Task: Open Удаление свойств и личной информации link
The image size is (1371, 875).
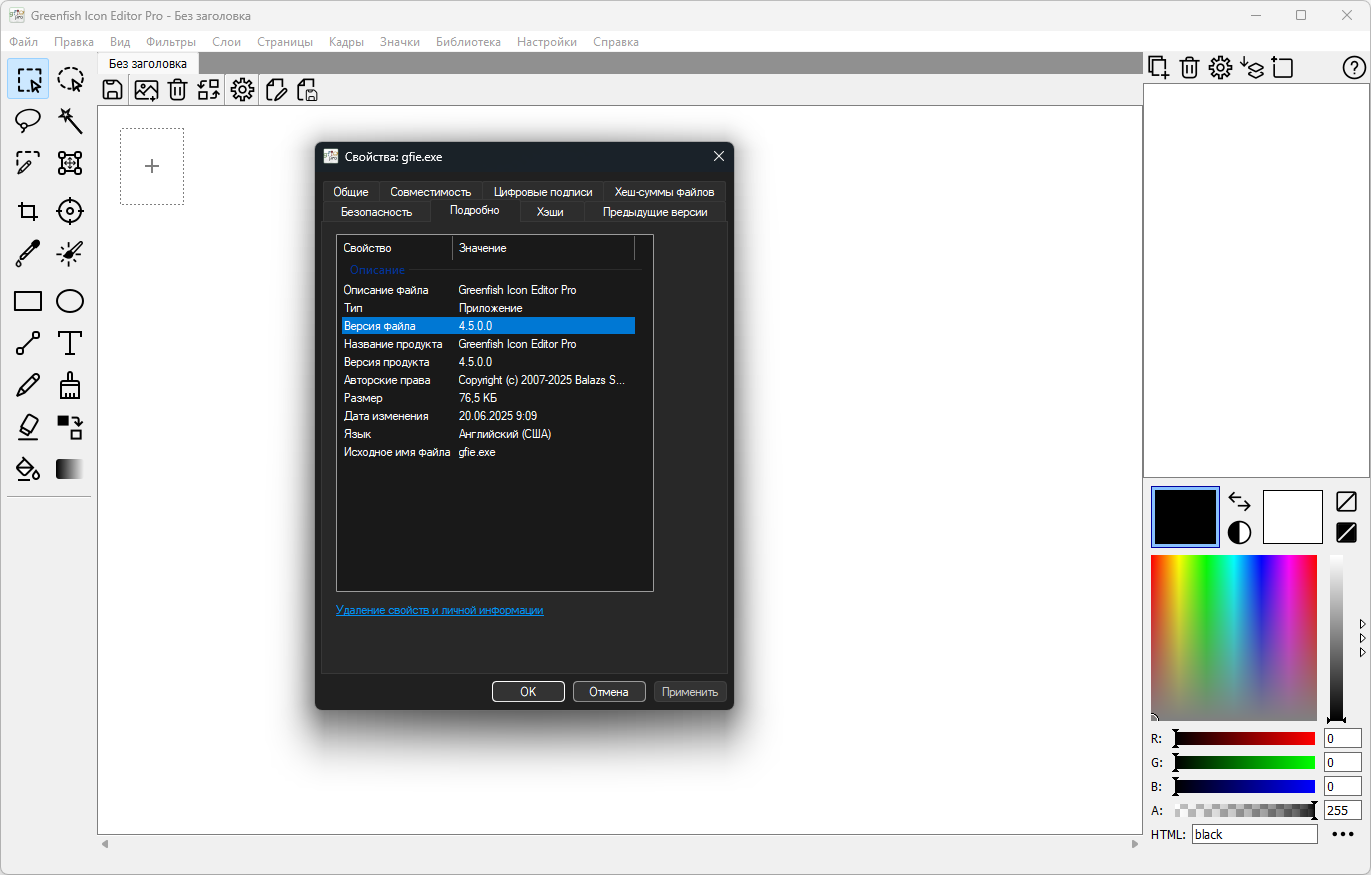Action: 440,610
